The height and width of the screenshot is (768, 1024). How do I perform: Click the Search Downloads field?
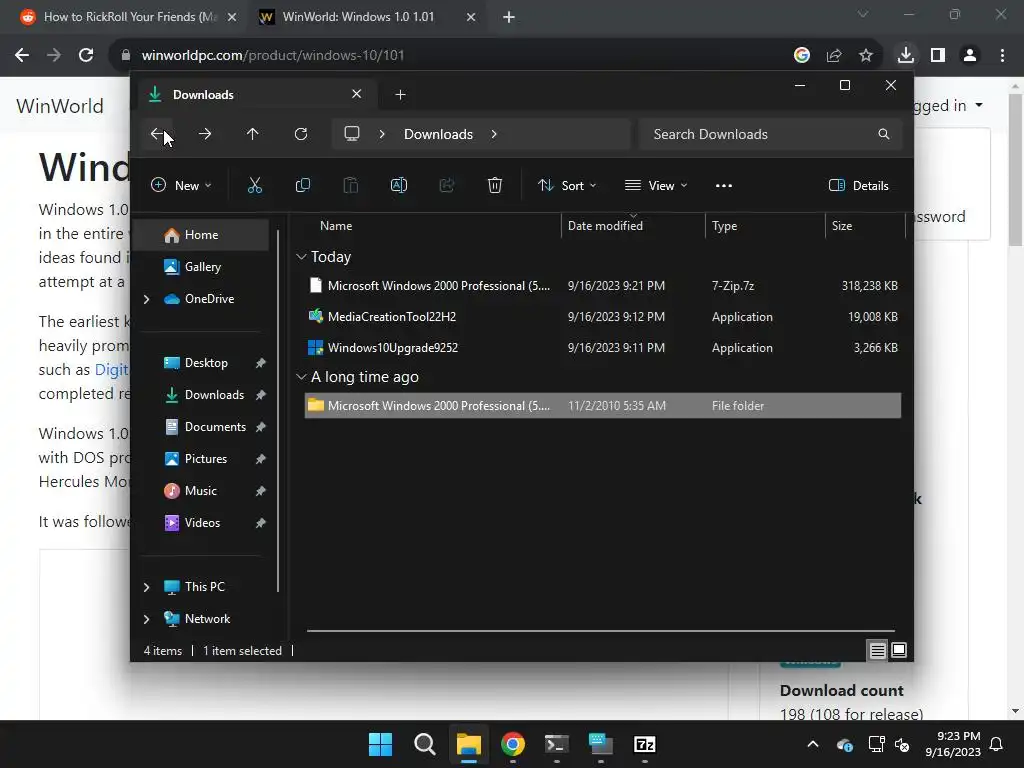pos(771,134)
